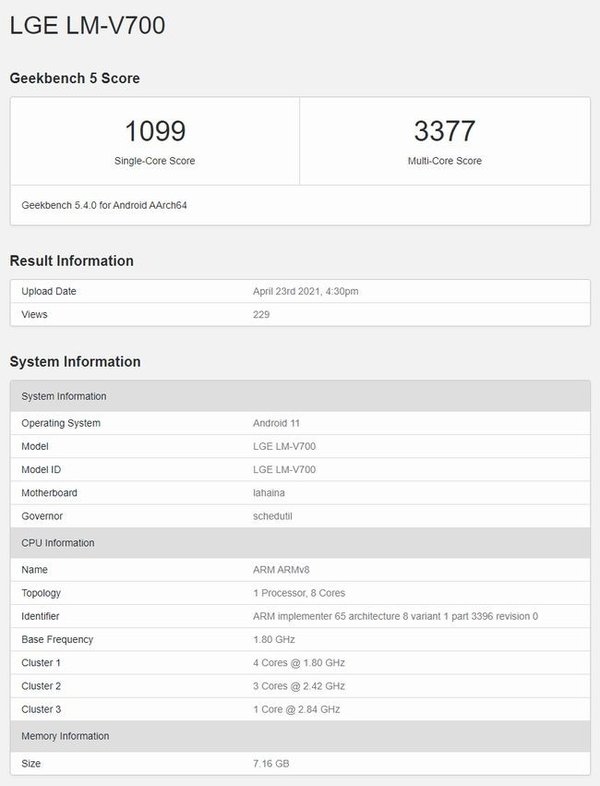The width and height of the screenshot is (600, 786).
Task: Click the CPU Name value ARM ARMv8
Action: point(281,570)
